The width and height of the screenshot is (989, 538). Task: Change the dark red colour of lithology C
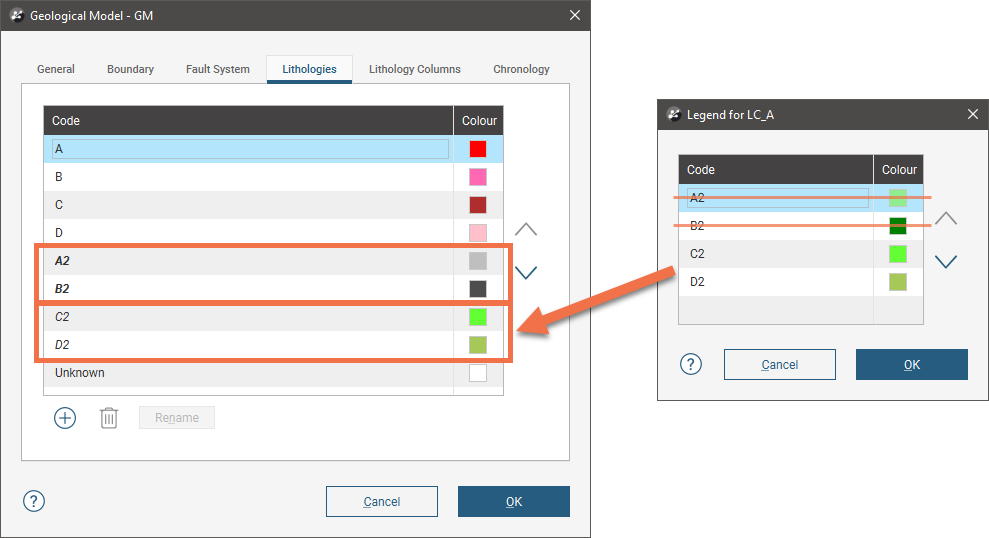click(478, 205)
